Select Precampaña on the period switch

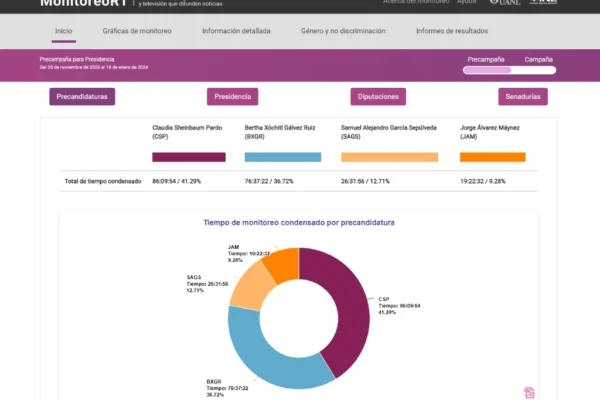tap(486, 70)
